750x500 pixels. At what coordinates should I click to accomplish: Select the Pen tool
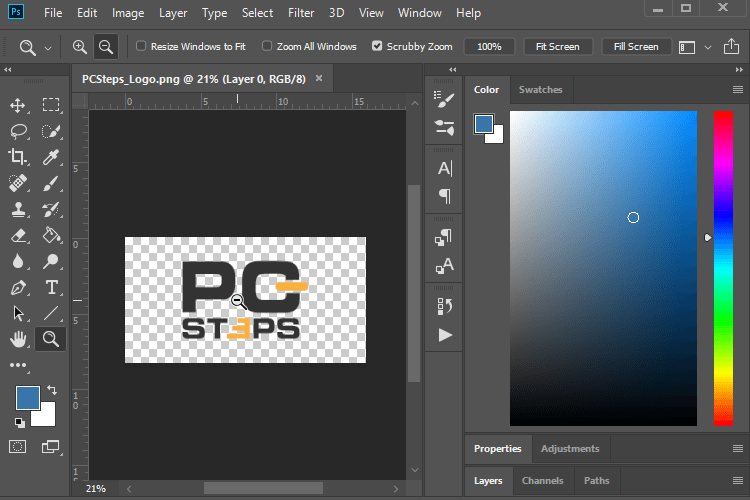(x=18, y=288)
